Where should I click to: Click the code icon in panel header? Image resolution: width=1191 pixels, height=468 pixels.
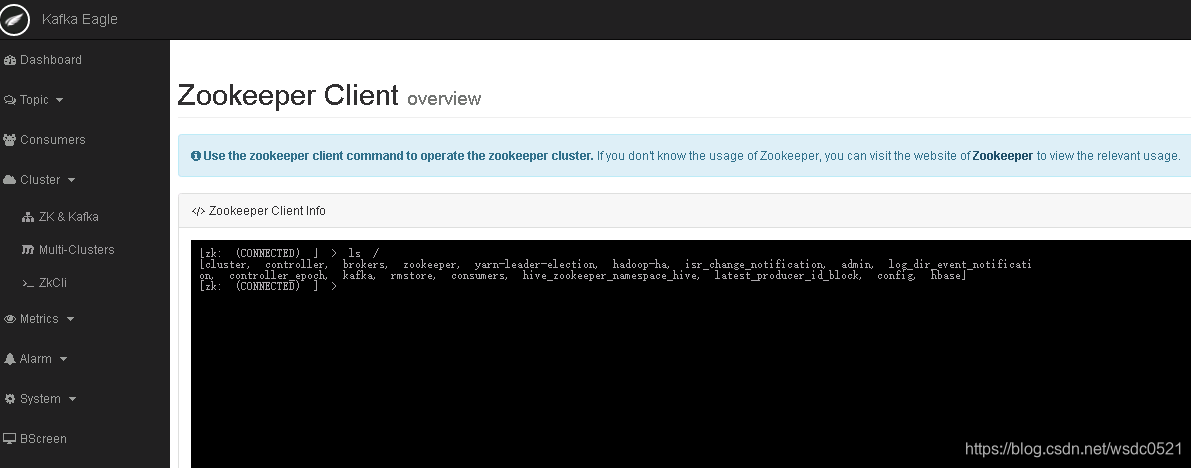198,211
